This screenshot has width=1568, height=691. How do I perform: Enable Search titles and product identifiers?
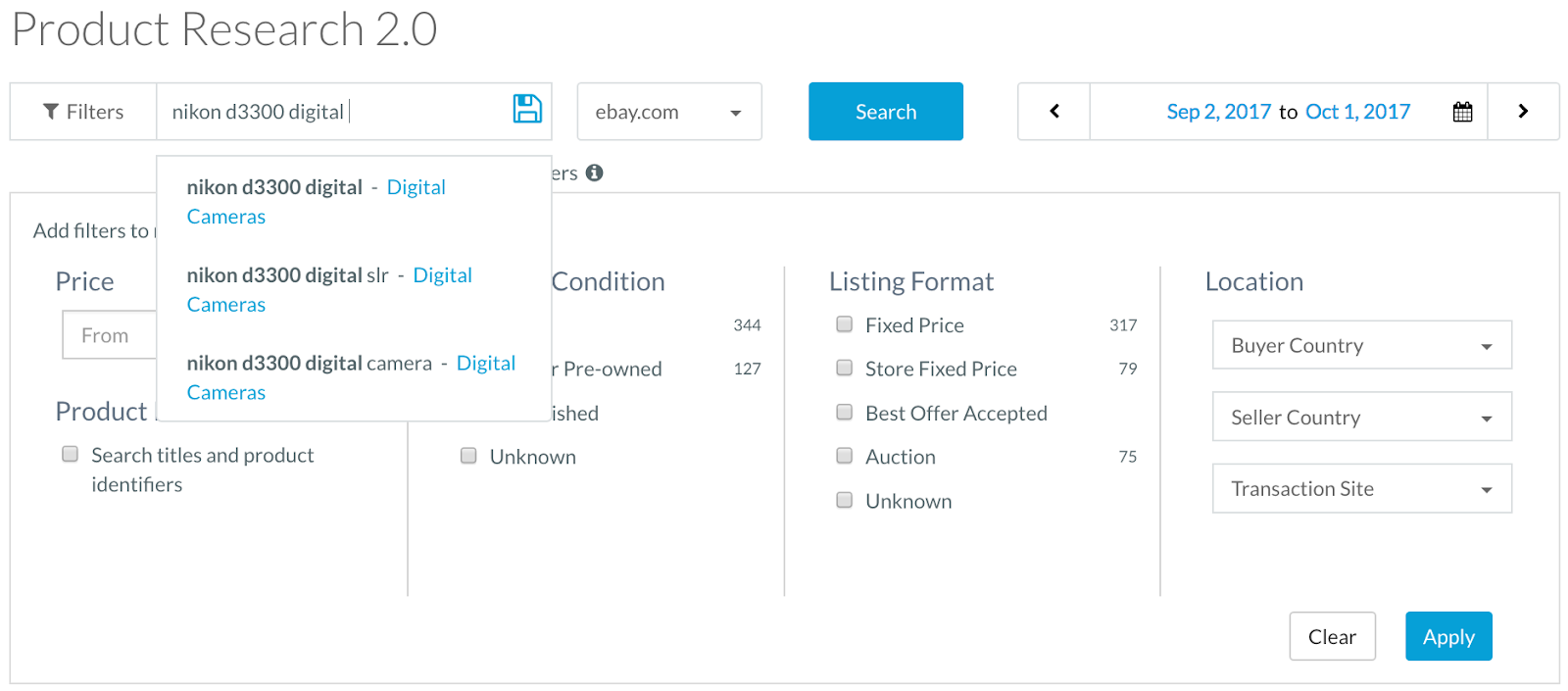(x=70, y=454)
